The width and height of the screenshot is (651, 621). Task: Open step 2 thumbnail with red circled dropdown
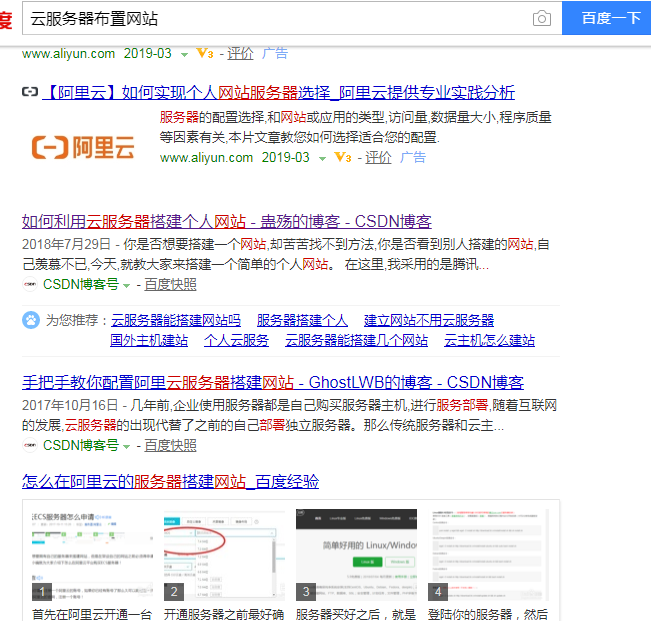(x=224, y=555)
